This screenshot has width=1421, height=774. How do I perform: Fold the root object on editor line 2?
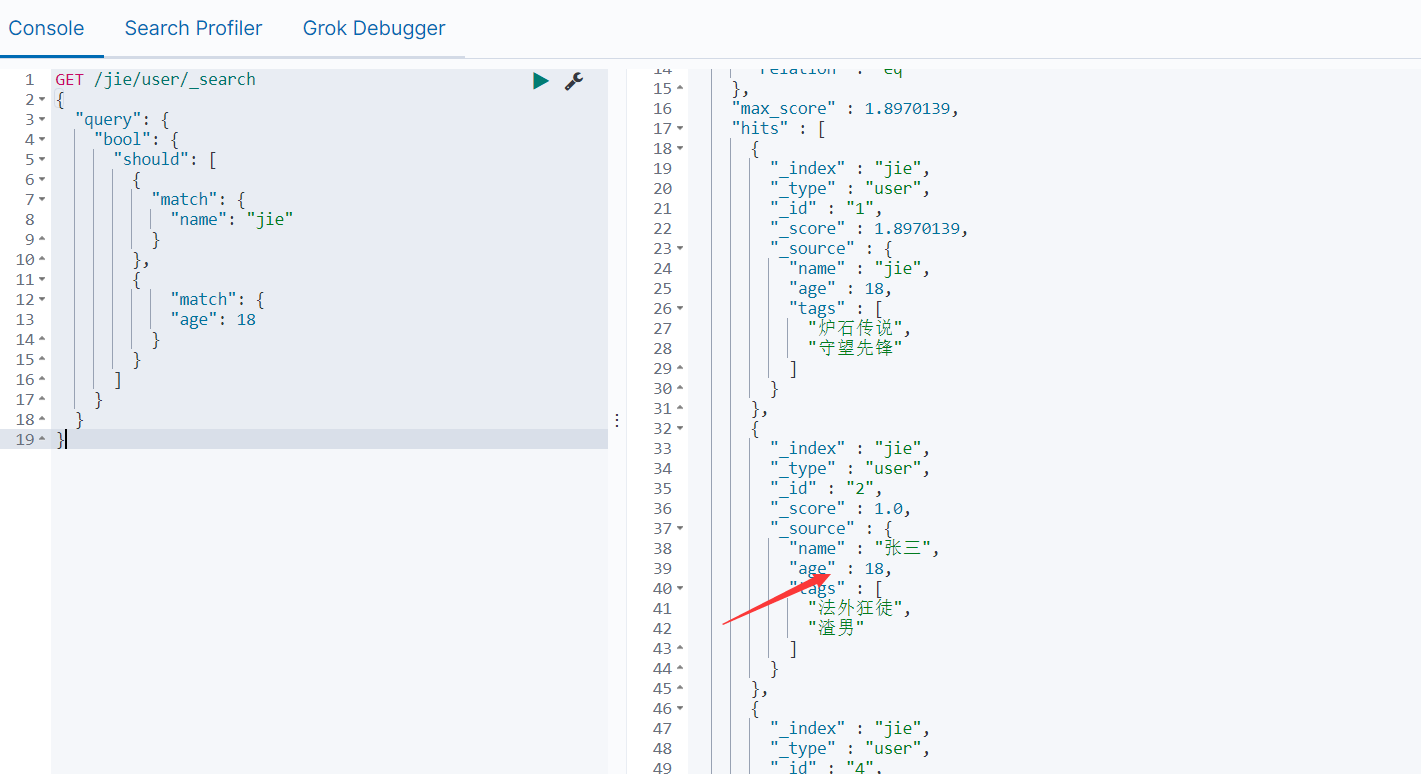pyautogui.click(x=42, y=99)
